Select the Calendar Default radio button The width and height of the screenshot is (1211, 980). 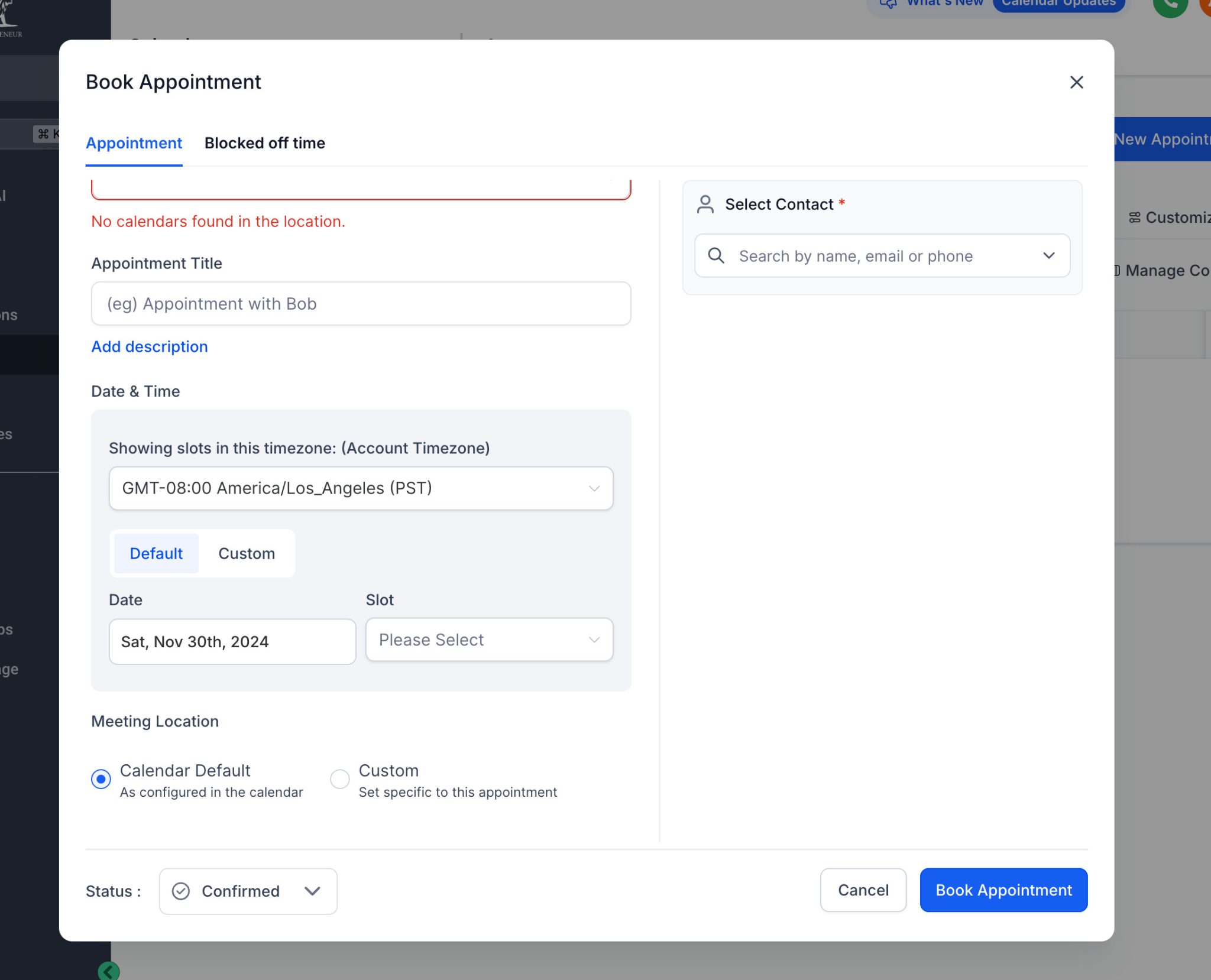(101, 778)
